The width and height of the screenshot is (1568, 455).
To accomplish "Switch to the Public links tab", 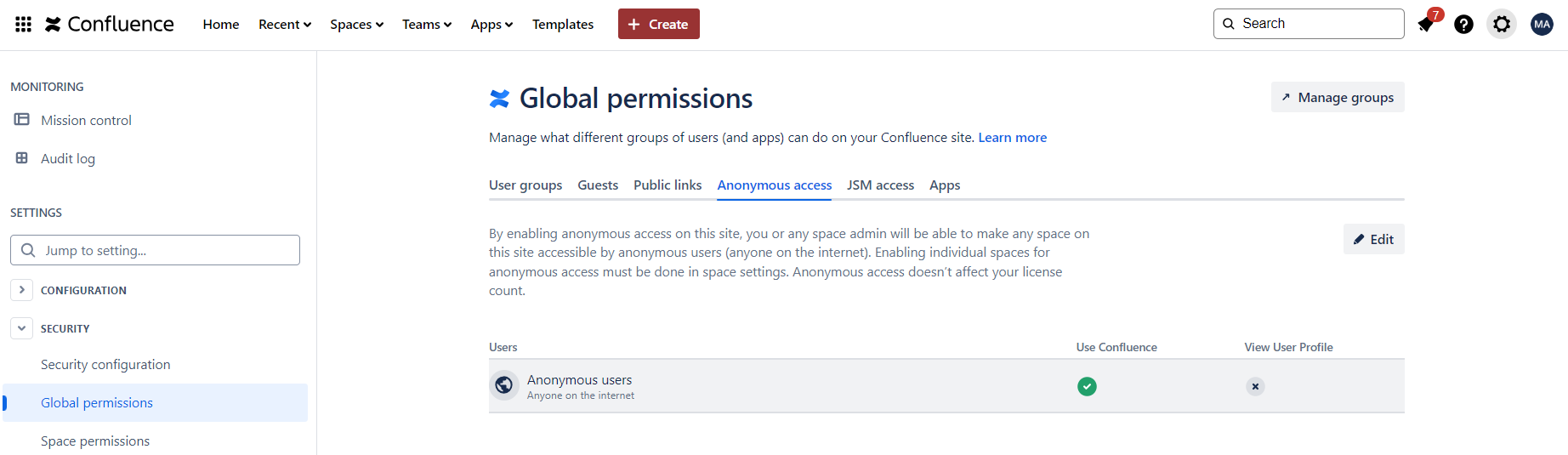I will point(668,185).
